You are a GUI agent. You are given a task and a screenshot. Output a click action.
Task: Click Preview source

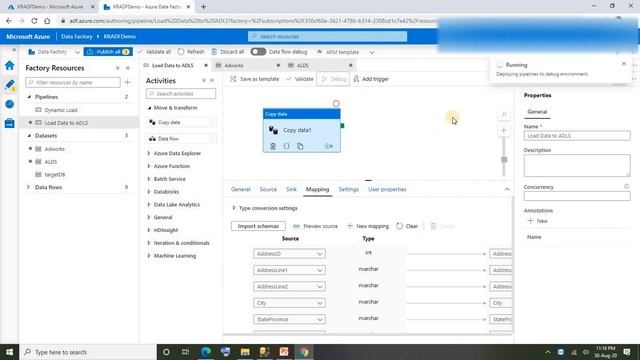point(315,226)
